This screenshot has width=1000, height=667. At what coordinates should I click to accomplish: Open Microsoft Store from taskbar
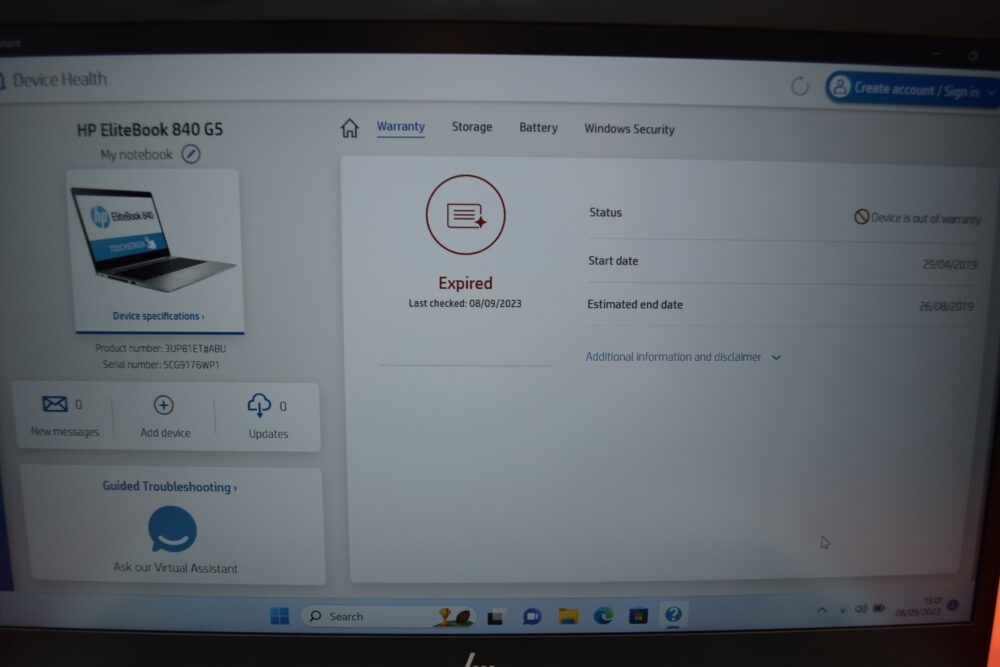tap(638, 615)
